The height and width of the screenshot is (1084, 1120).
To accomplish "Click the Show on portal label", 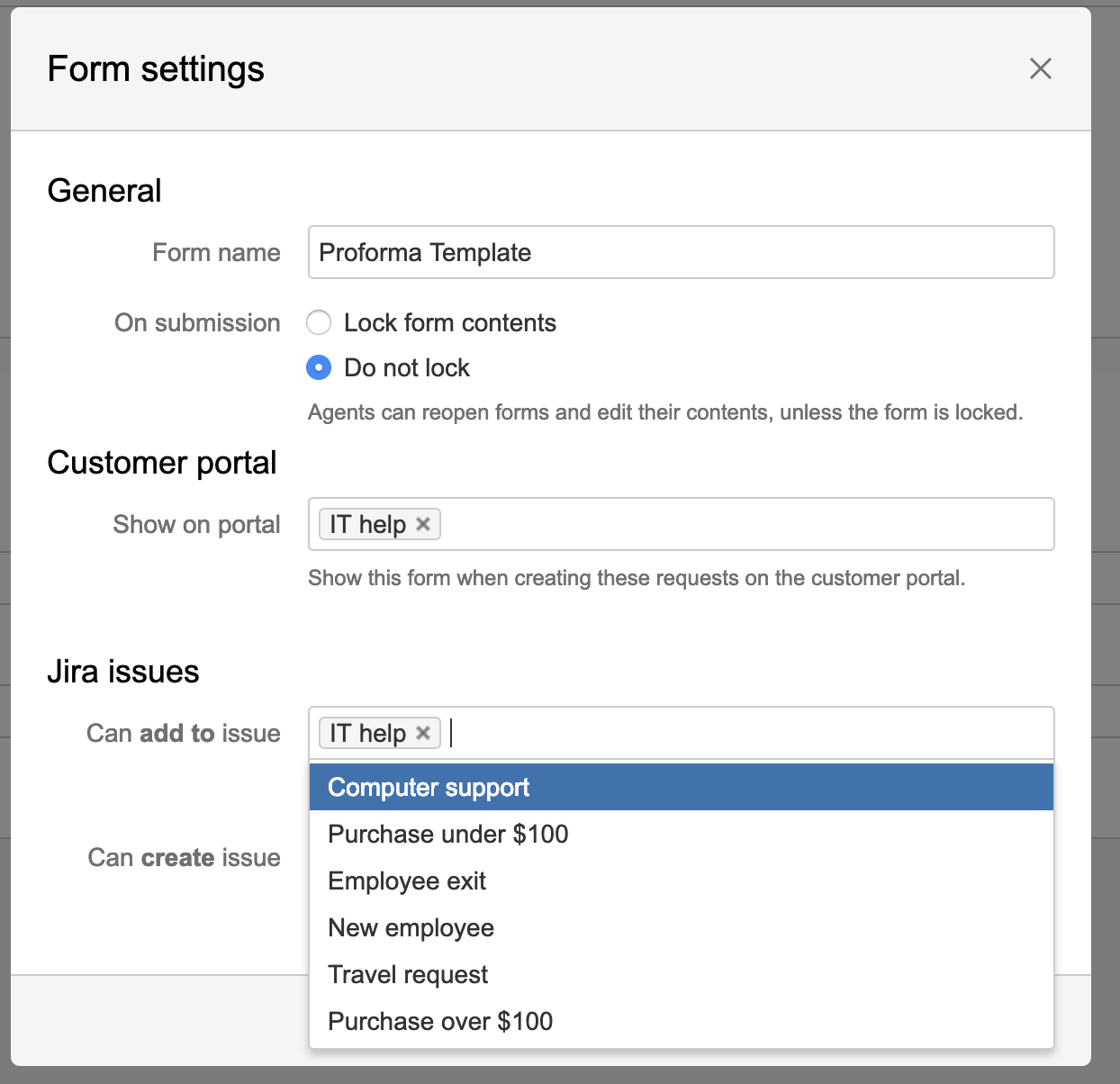I will (196, 524).
